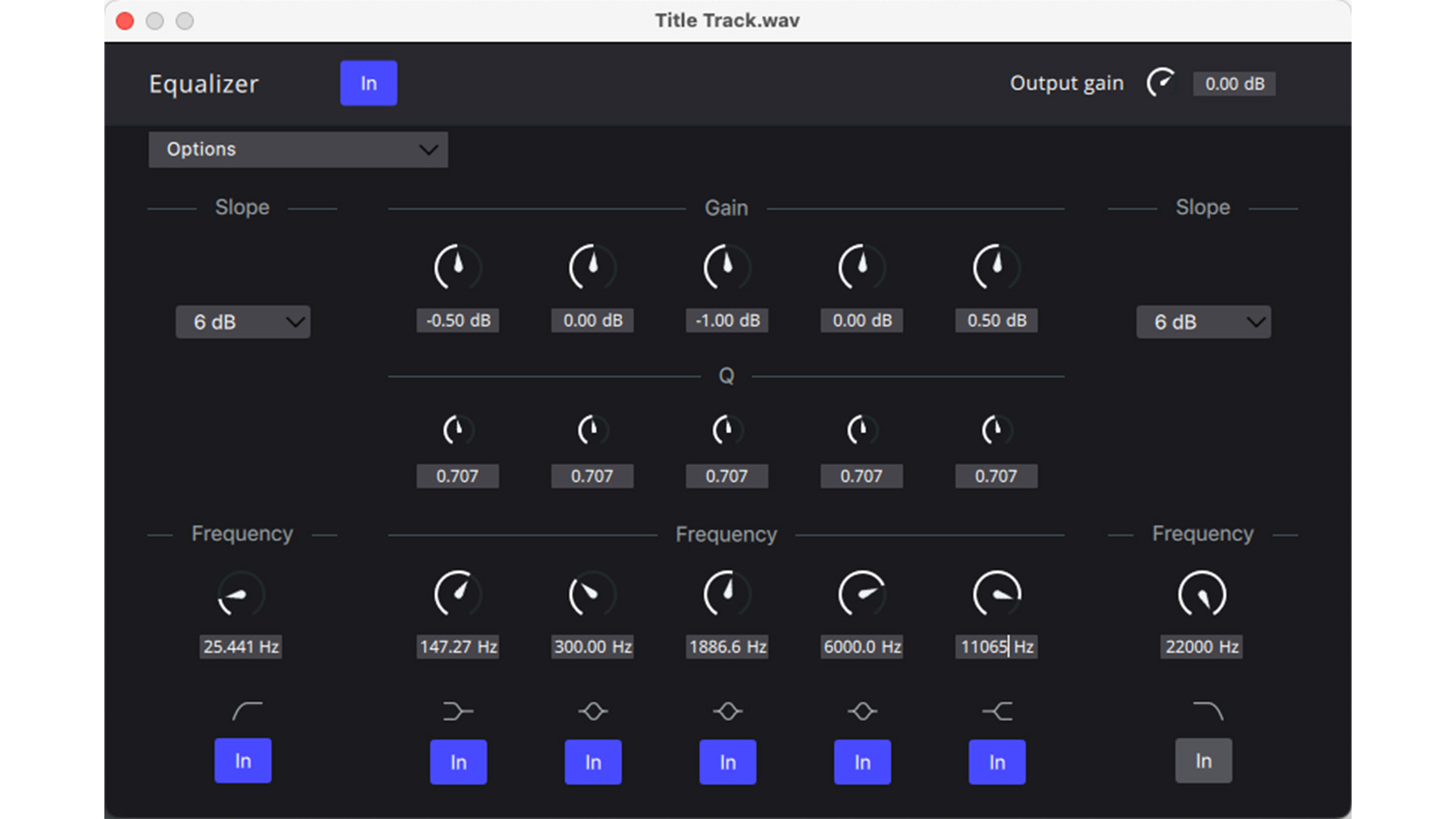1456x819 pixels.
Task: Toggle In for the 6000.0 Hz band
Action: [861, 761]
